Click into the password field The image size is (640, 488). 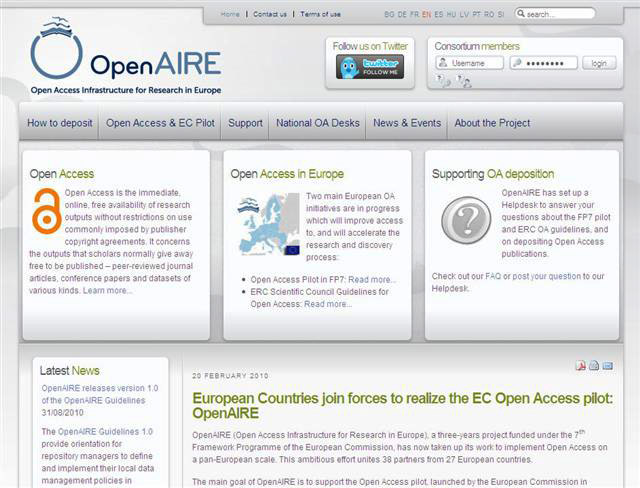point(544,63)
